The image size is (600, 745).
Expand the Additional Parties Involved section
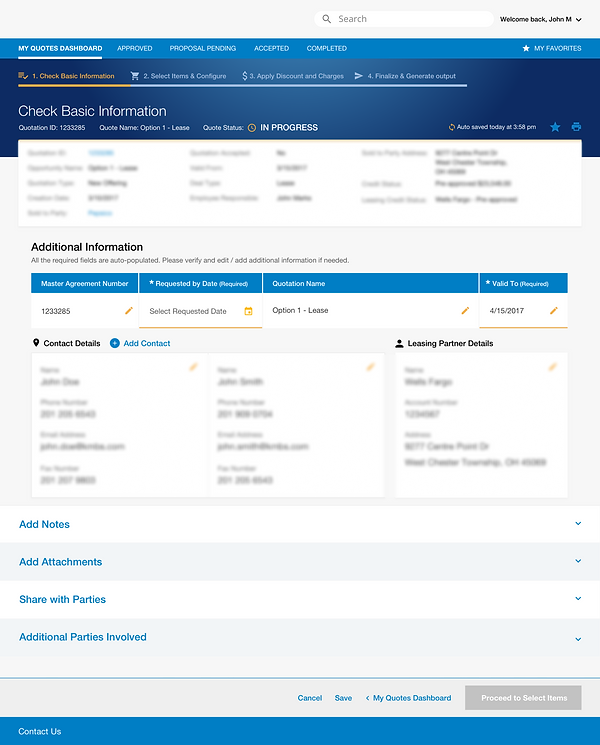pos(300,637)
